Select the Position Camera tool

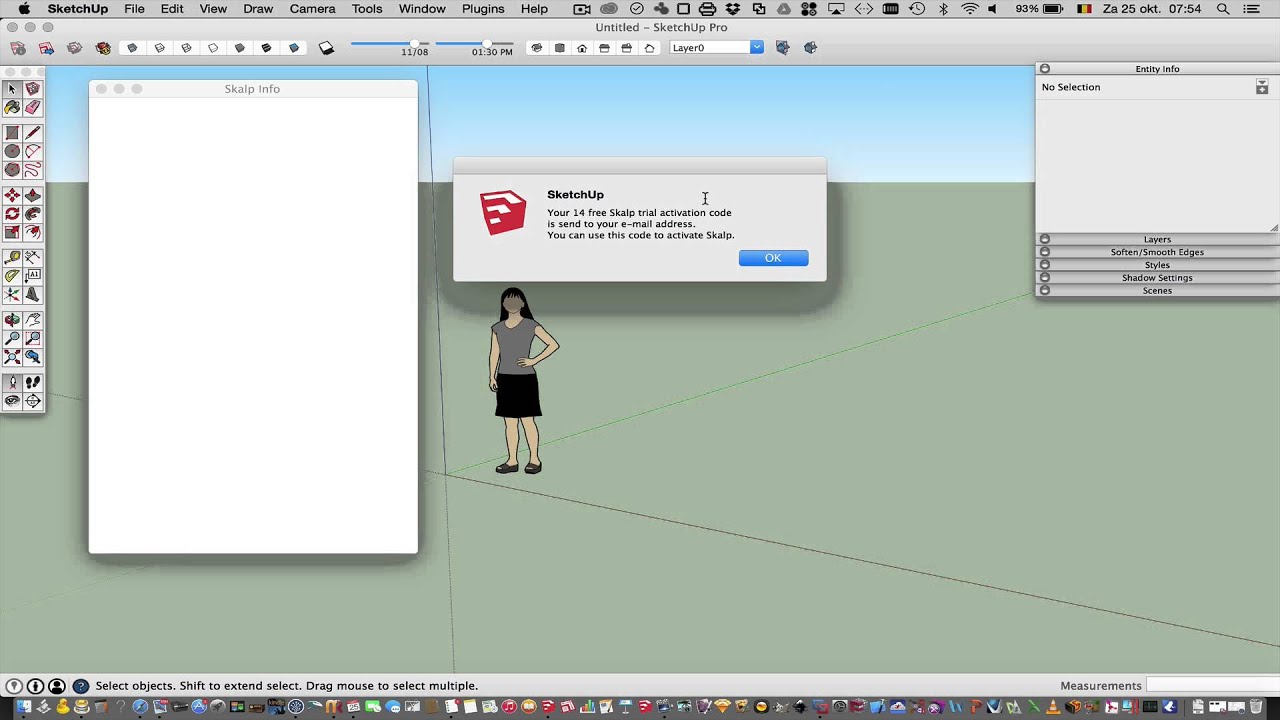tap(12, 382)
